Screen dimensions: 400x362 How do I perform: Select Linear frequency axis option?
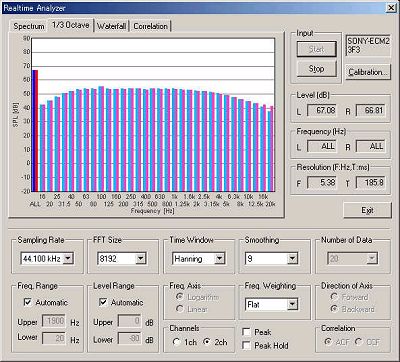[x=180, y=309]
